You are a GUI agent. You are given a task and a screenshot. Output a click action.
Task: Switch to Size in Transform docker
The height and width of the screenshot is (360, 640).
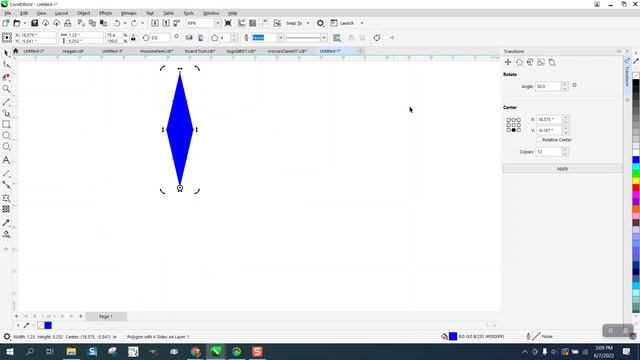(x=541, y=62)
